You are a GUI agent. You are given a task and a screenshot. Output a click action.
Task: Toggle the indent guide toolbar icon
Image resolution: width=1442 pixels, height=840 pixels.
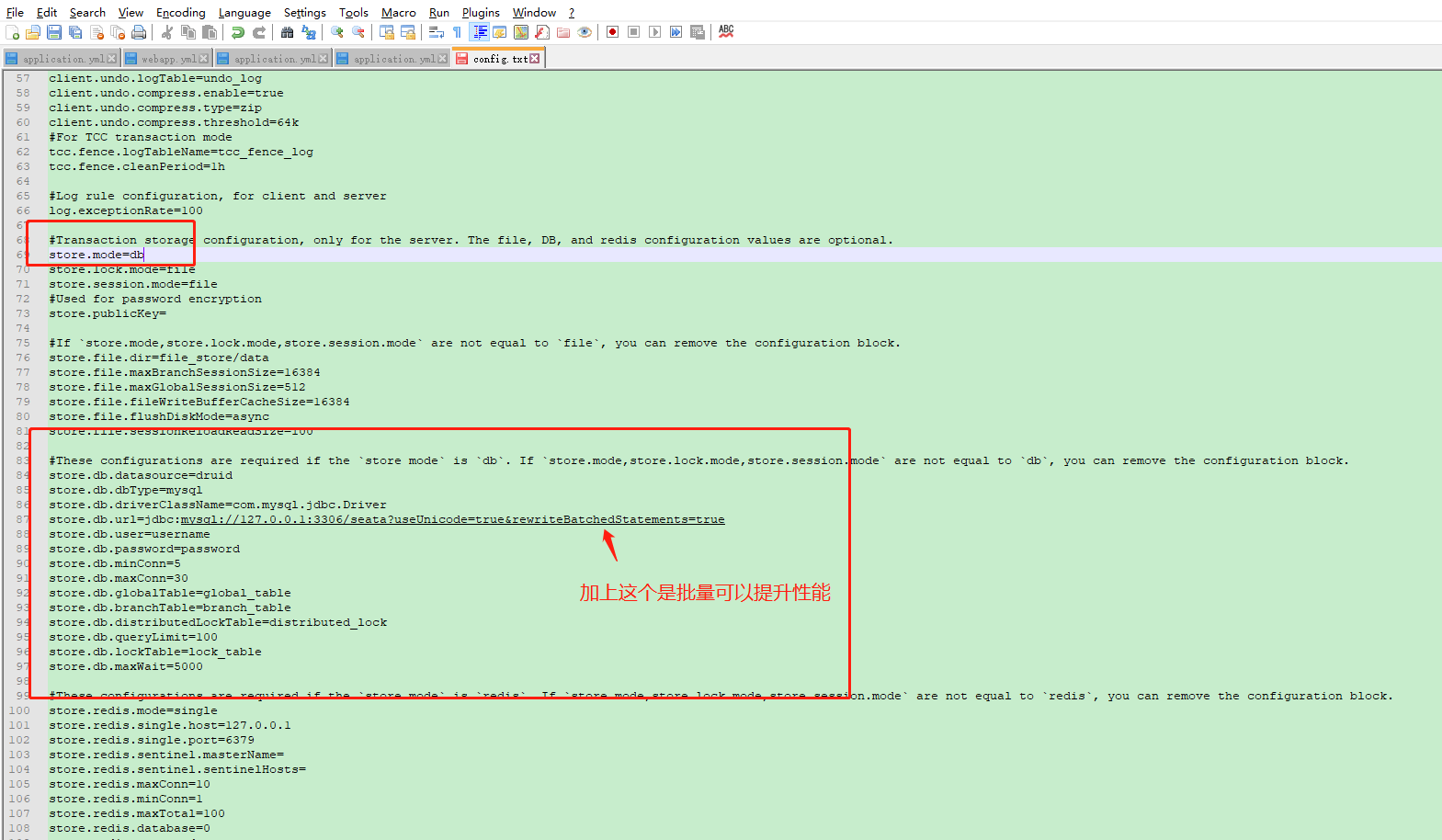[x=480, y=32]
